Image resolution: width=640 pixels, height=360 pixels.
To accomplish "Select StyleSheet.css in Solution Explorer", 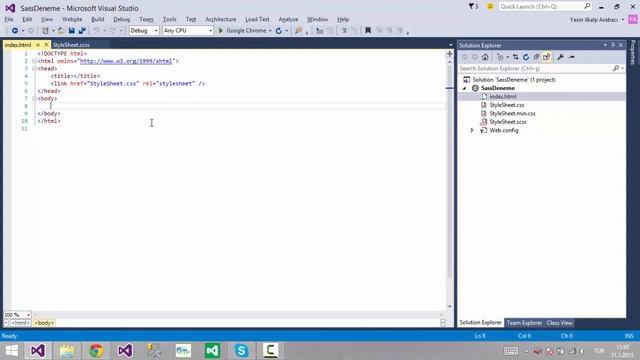I will point(507,105).
